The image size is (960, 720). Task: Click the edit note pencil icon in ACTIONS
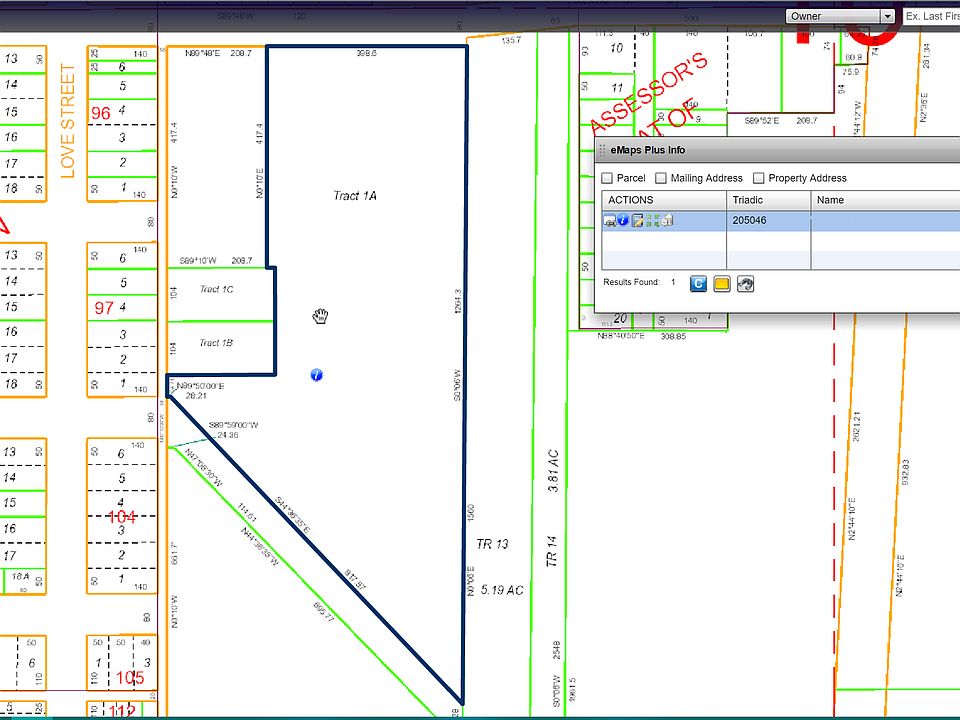tap(637, 220)
